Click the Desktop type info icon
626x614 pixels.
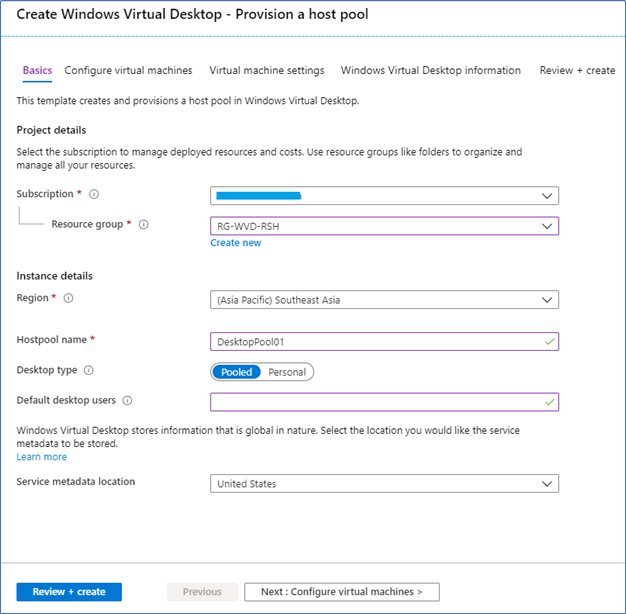(x=88, y=370)
